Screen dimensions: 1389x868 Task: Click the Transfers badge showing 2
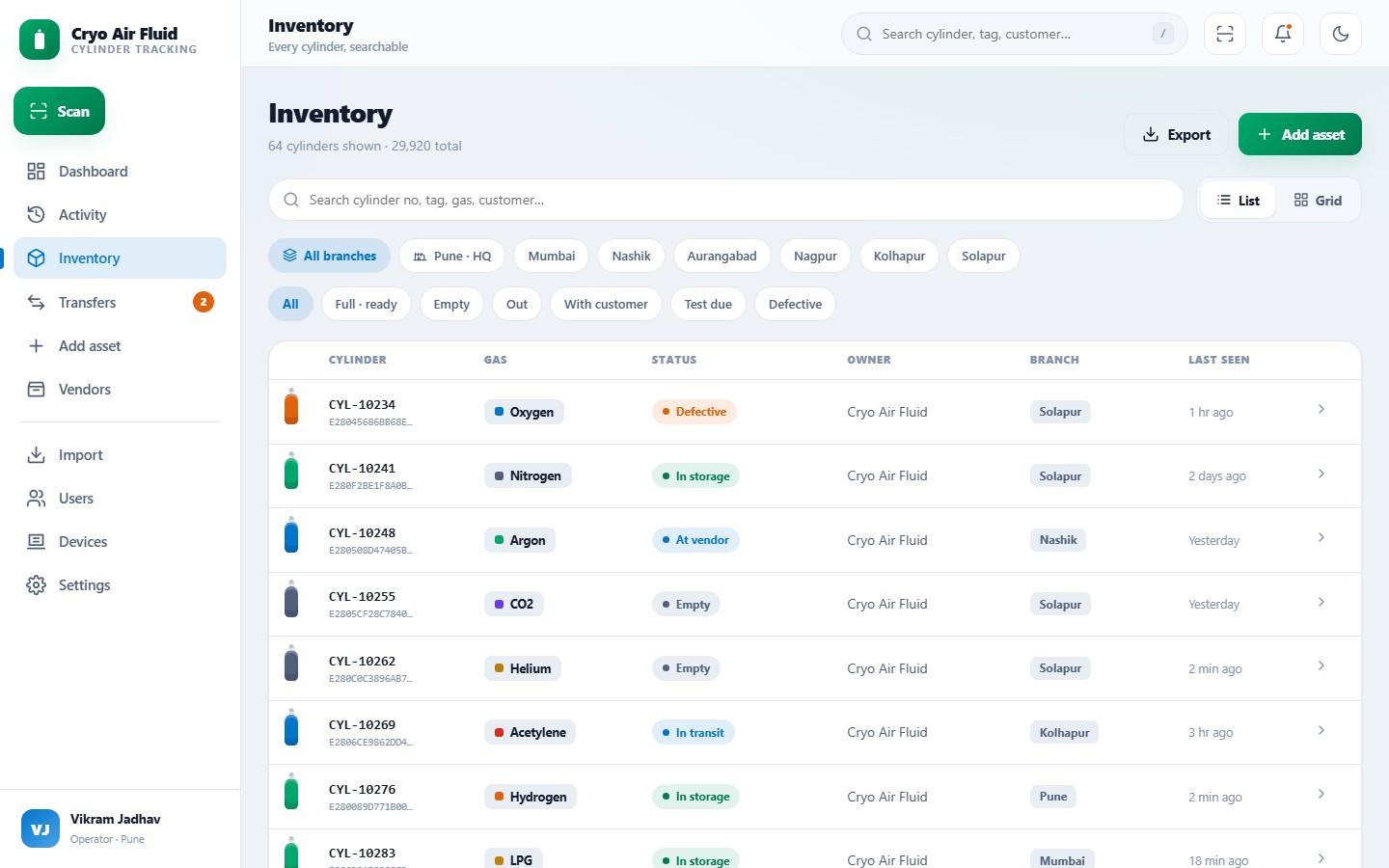point(204,302)
